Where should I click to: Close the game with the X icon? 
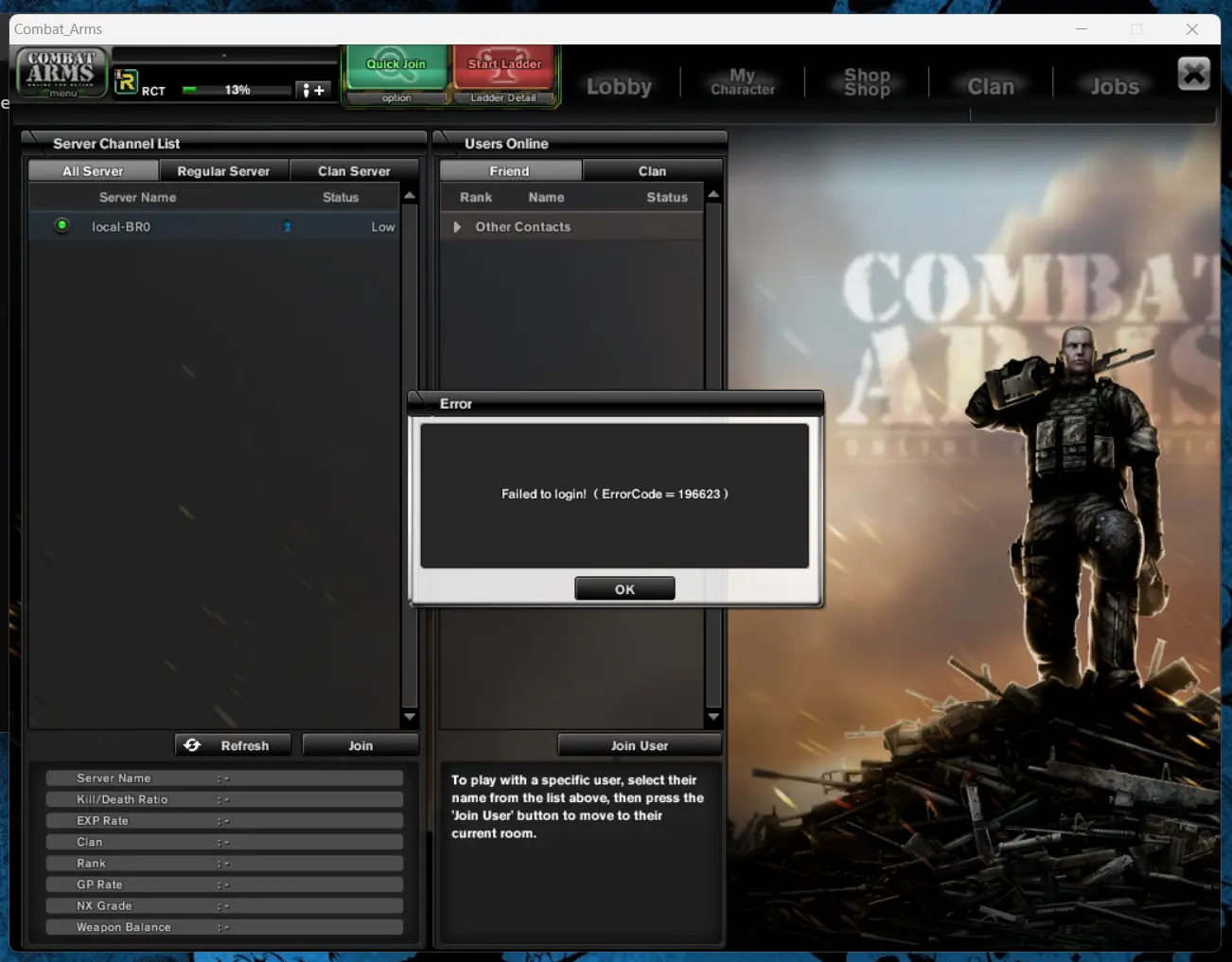coord(1194,73)
